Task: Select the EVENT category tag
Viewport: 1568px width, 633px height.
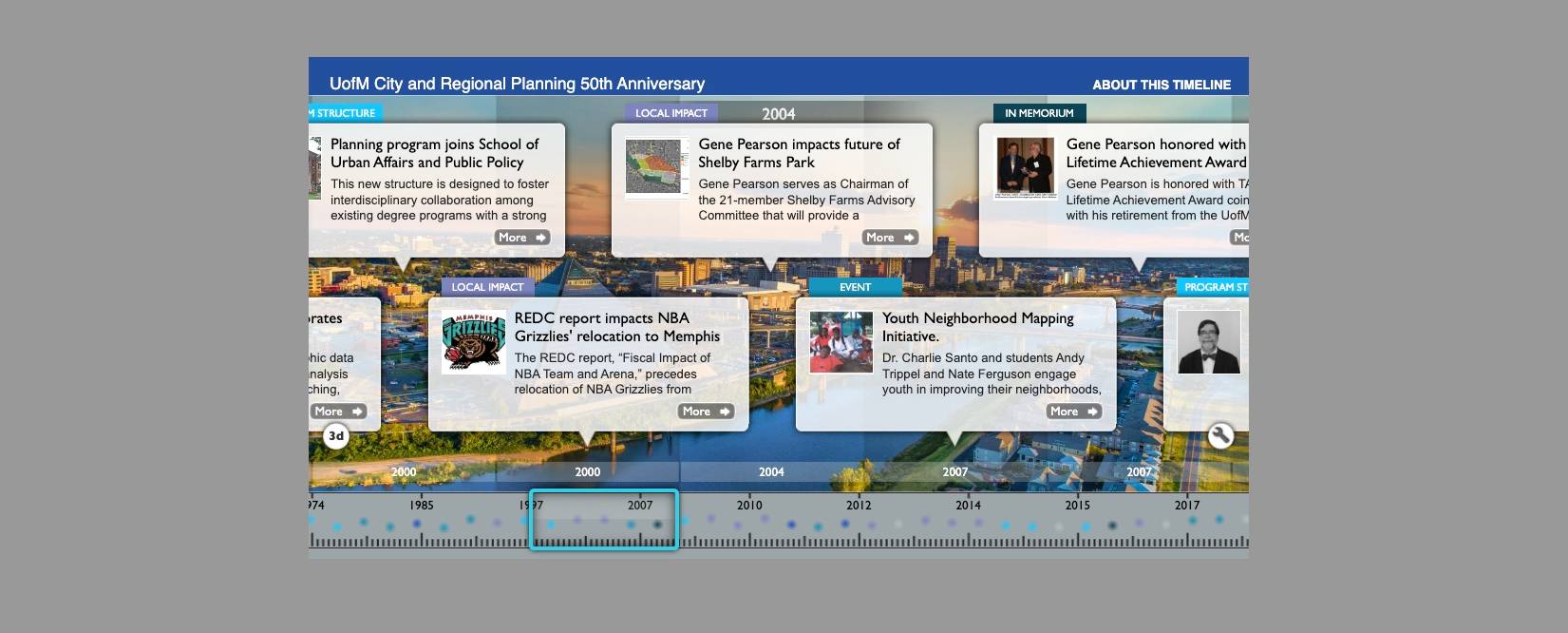Action: click(x=855, y=287)
